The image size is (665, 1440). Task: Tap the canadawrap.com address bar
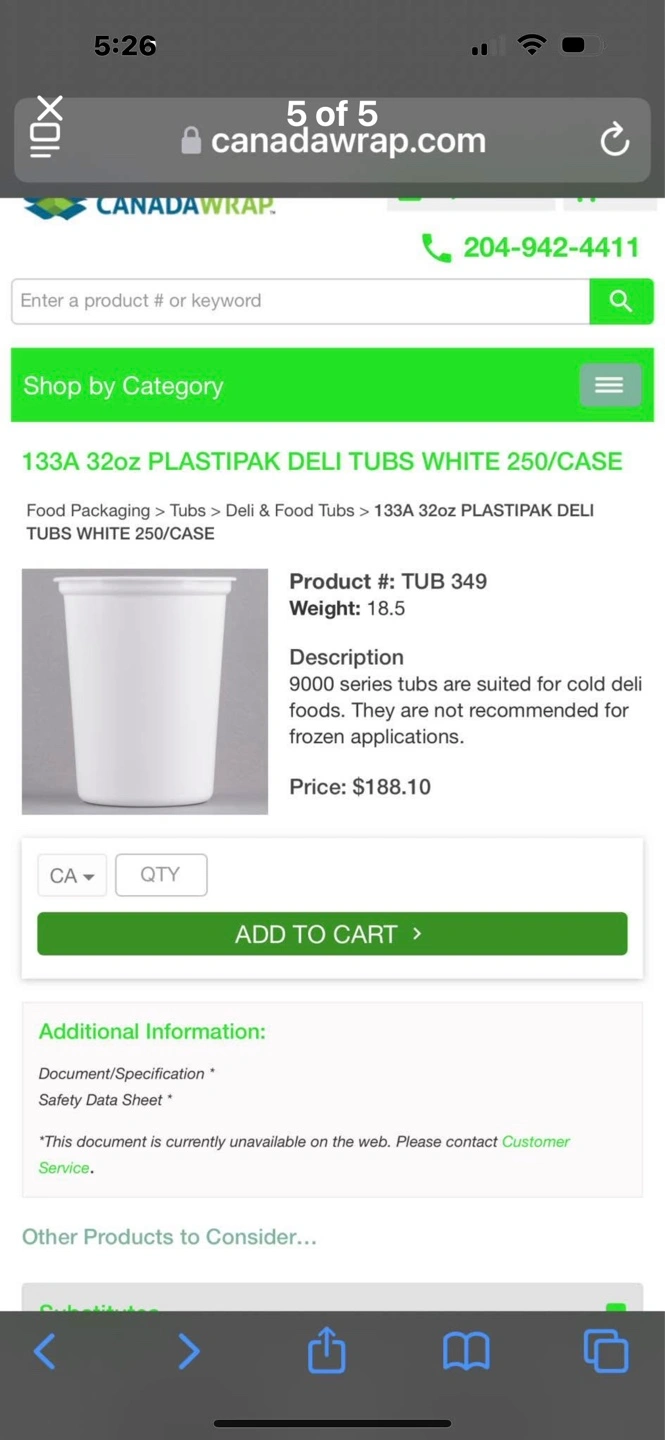pyautogui.click(x=347, y=141)
